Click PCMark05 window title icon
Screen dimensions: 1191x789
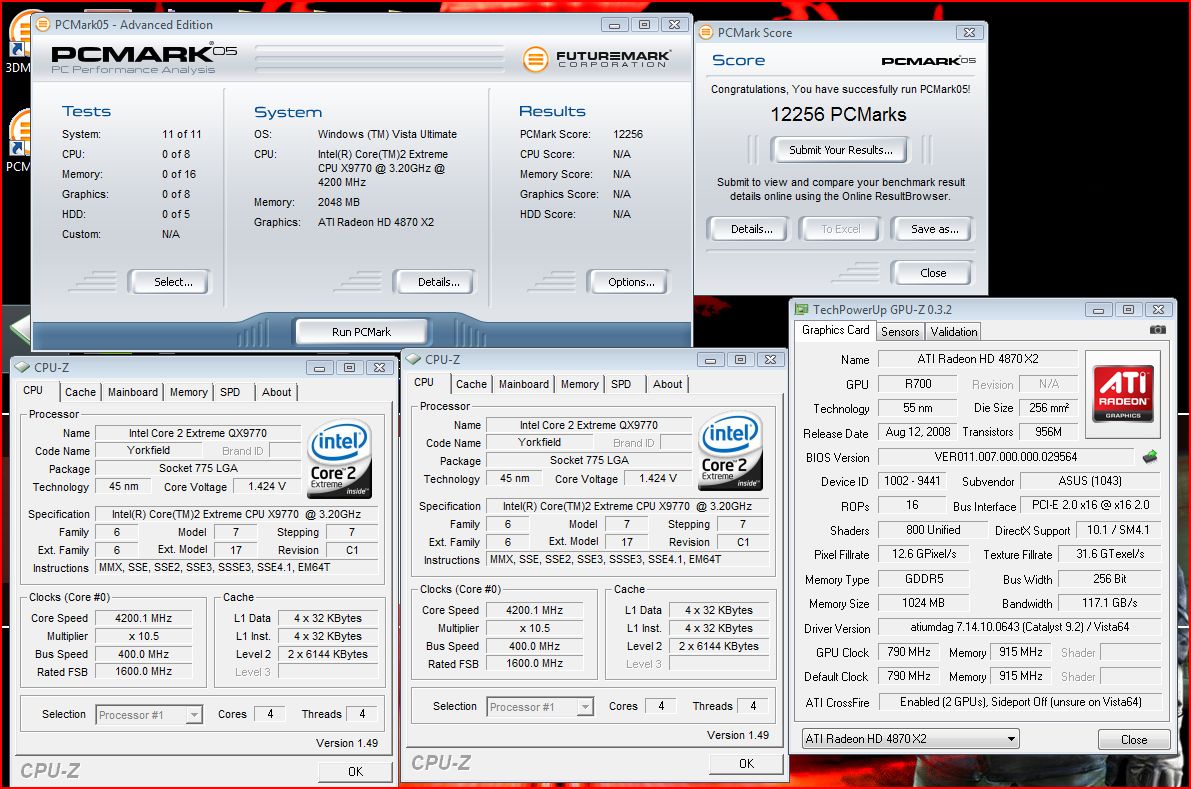point(43,24)
